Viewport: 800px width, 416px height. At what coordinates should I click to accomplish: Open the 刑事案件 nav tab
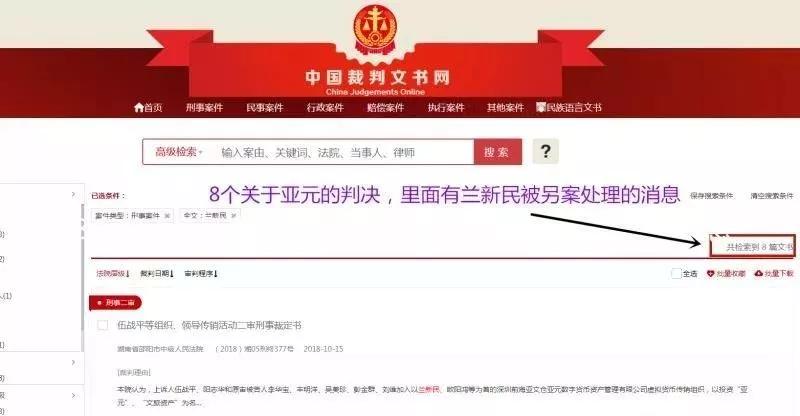(204, 108)
